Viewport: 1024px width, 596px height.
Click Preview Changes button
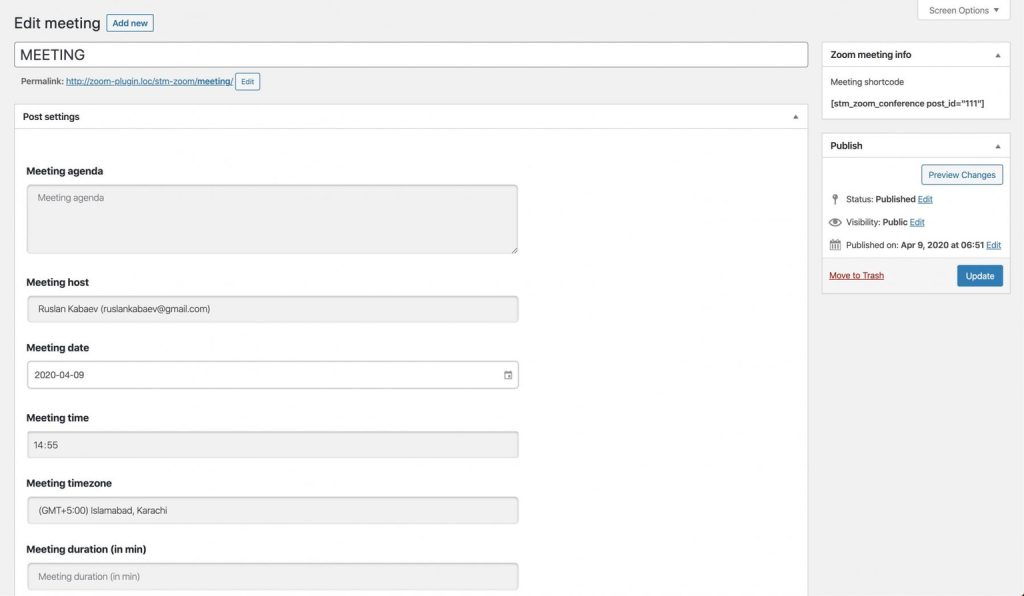(x=961, y=175)
